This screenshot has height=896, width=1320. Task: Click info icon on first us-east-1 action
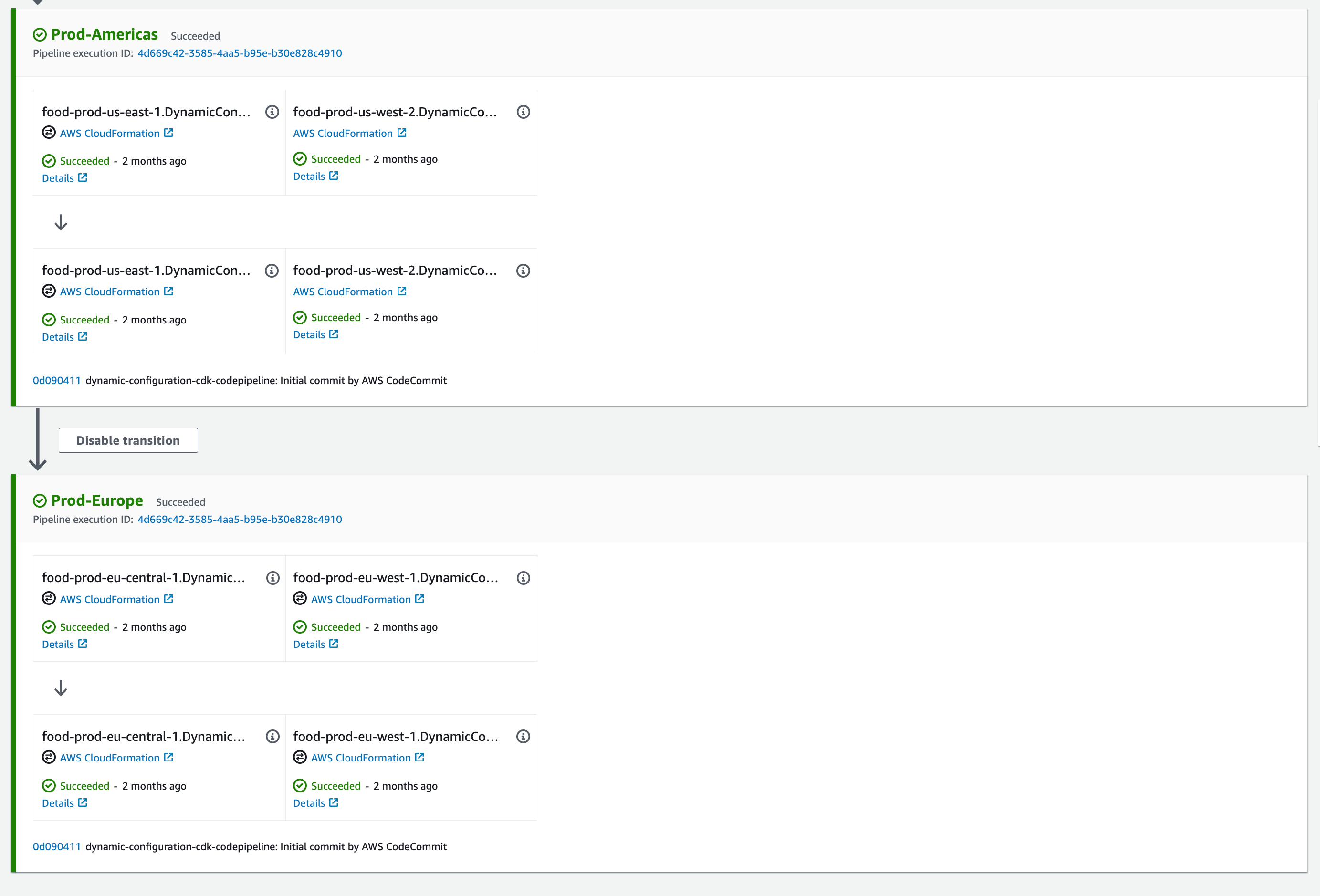coord(272,112)
